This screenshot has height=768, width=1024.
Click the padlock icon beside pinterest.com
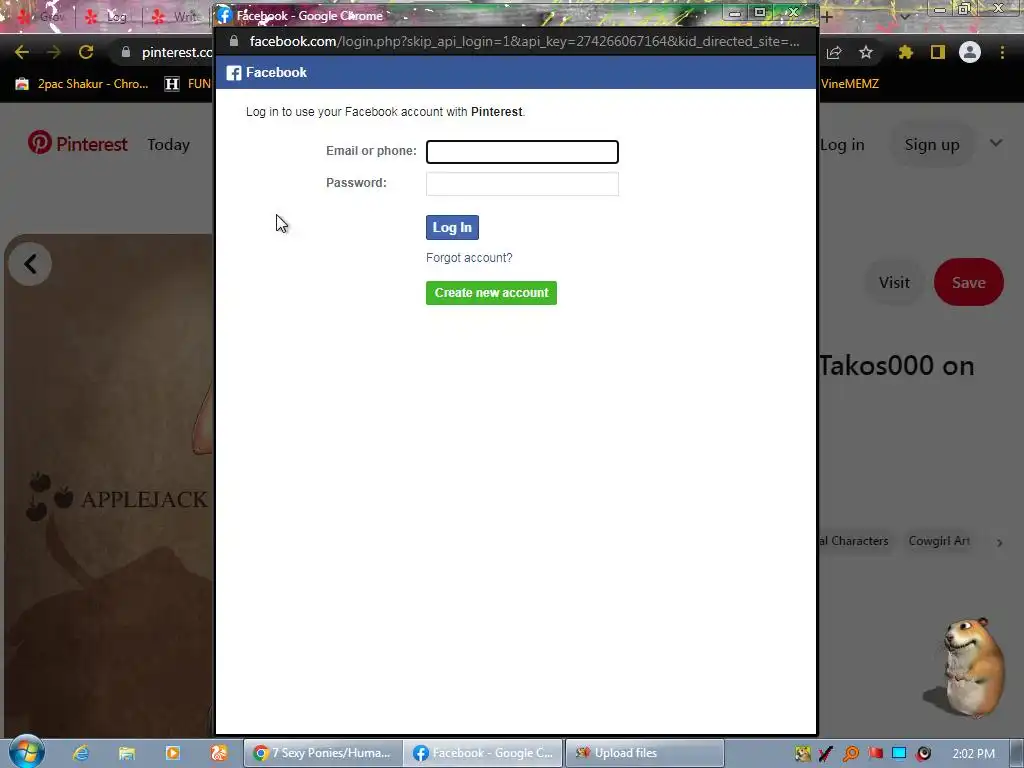tap(126, 52)
